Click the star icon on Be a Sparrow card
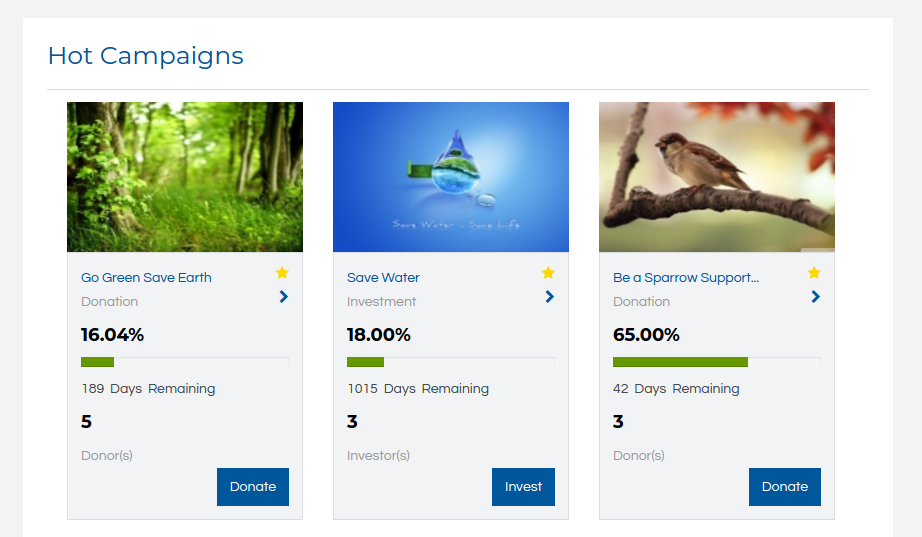 (814, 272)
